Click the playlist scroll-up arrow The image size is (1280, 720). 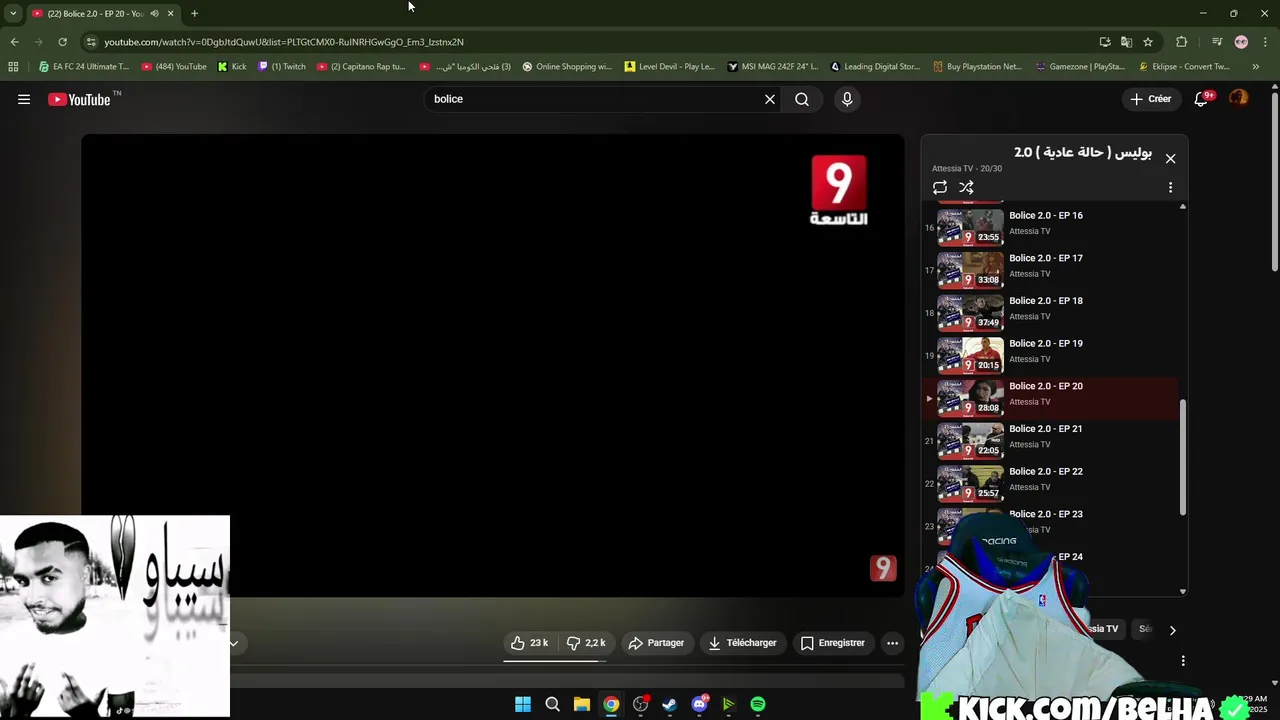tap(1183, 207)
